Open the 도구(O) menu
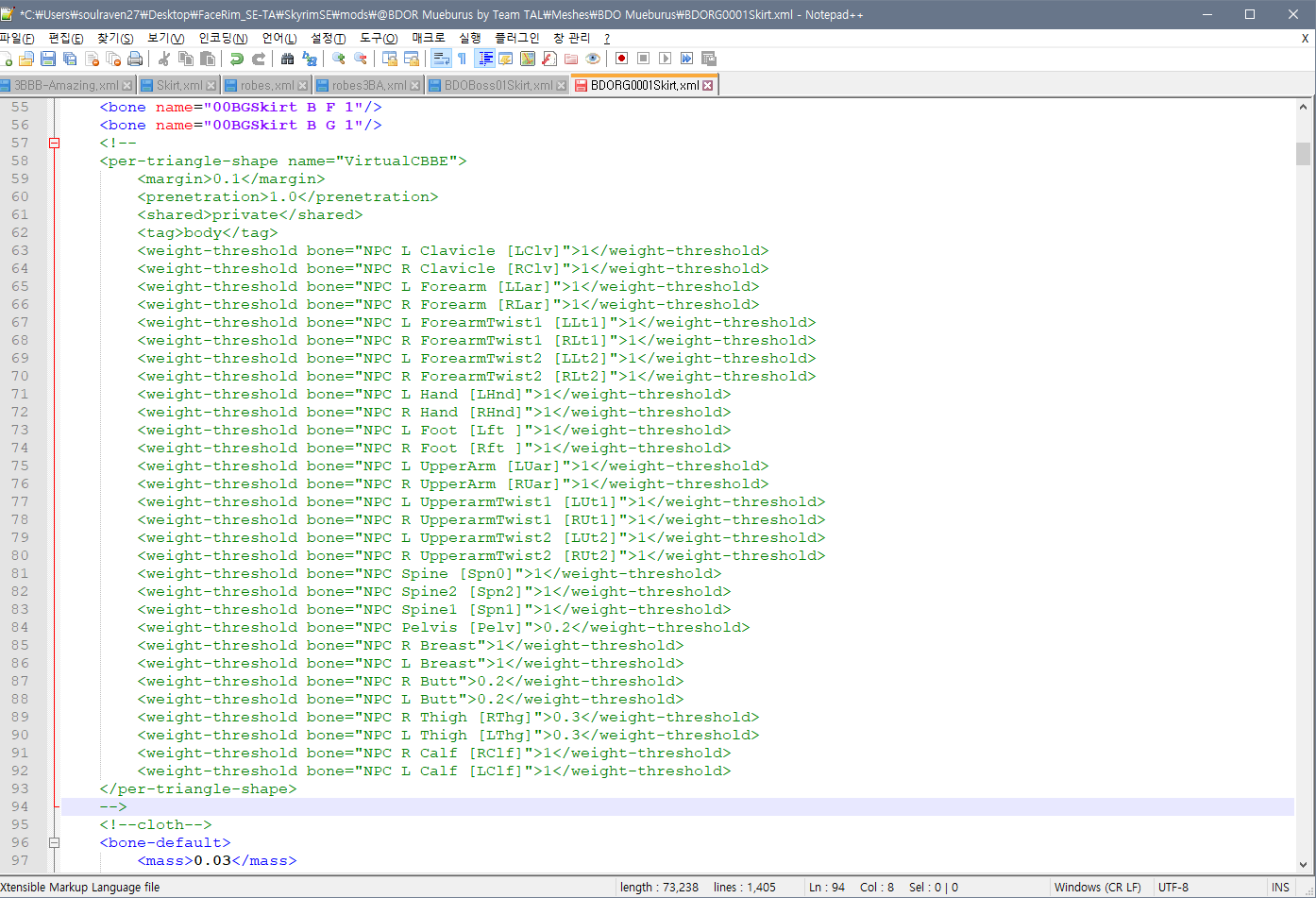1316x898 pixels. (x=379, y=38)
